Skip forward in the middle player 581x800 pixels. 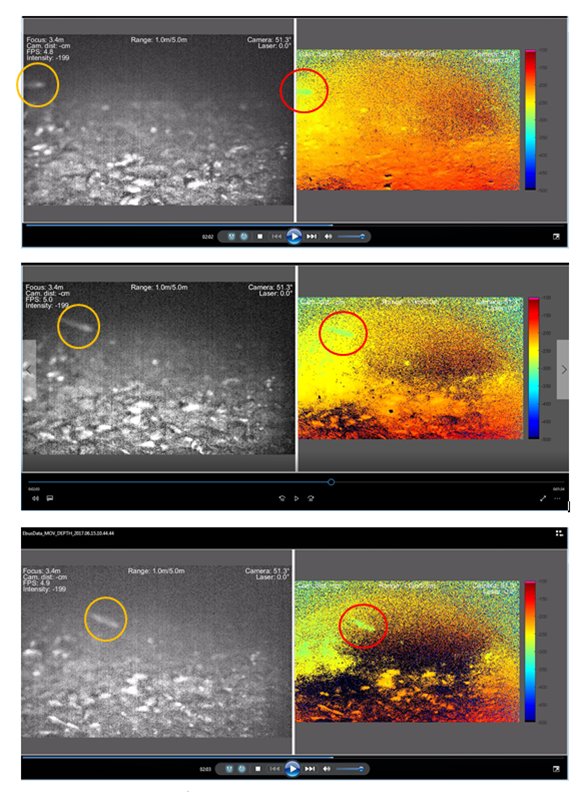click(x=311, y=498)
